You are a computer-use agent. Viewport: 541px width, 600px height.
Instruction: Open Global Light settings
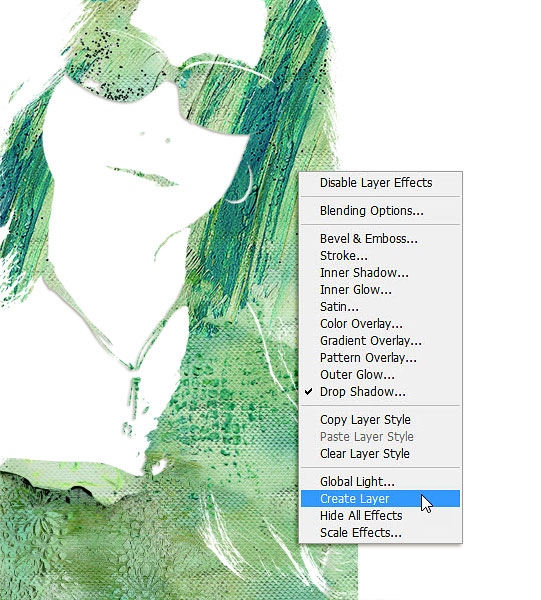point(380,482)
